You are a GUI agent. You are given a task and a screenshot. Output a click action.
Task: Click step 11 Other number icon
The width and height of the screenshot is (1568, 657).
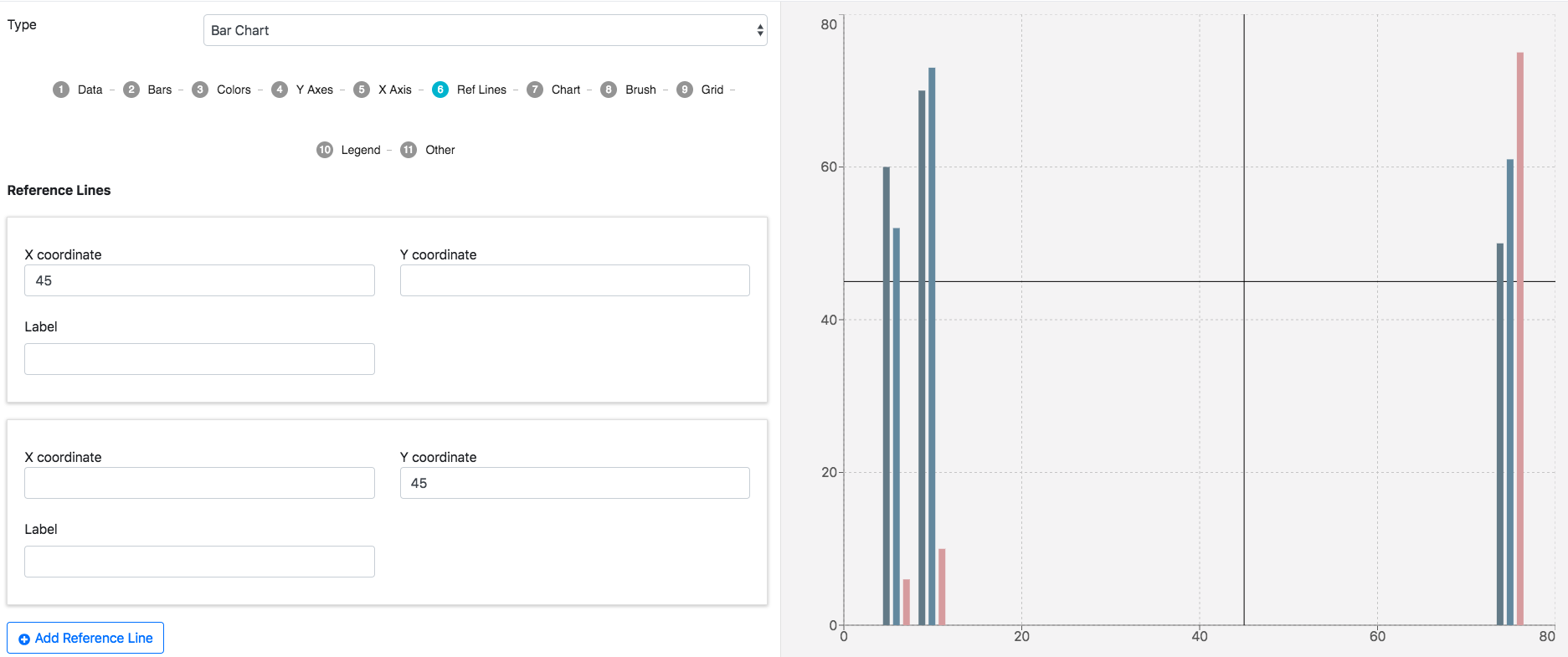409,150
